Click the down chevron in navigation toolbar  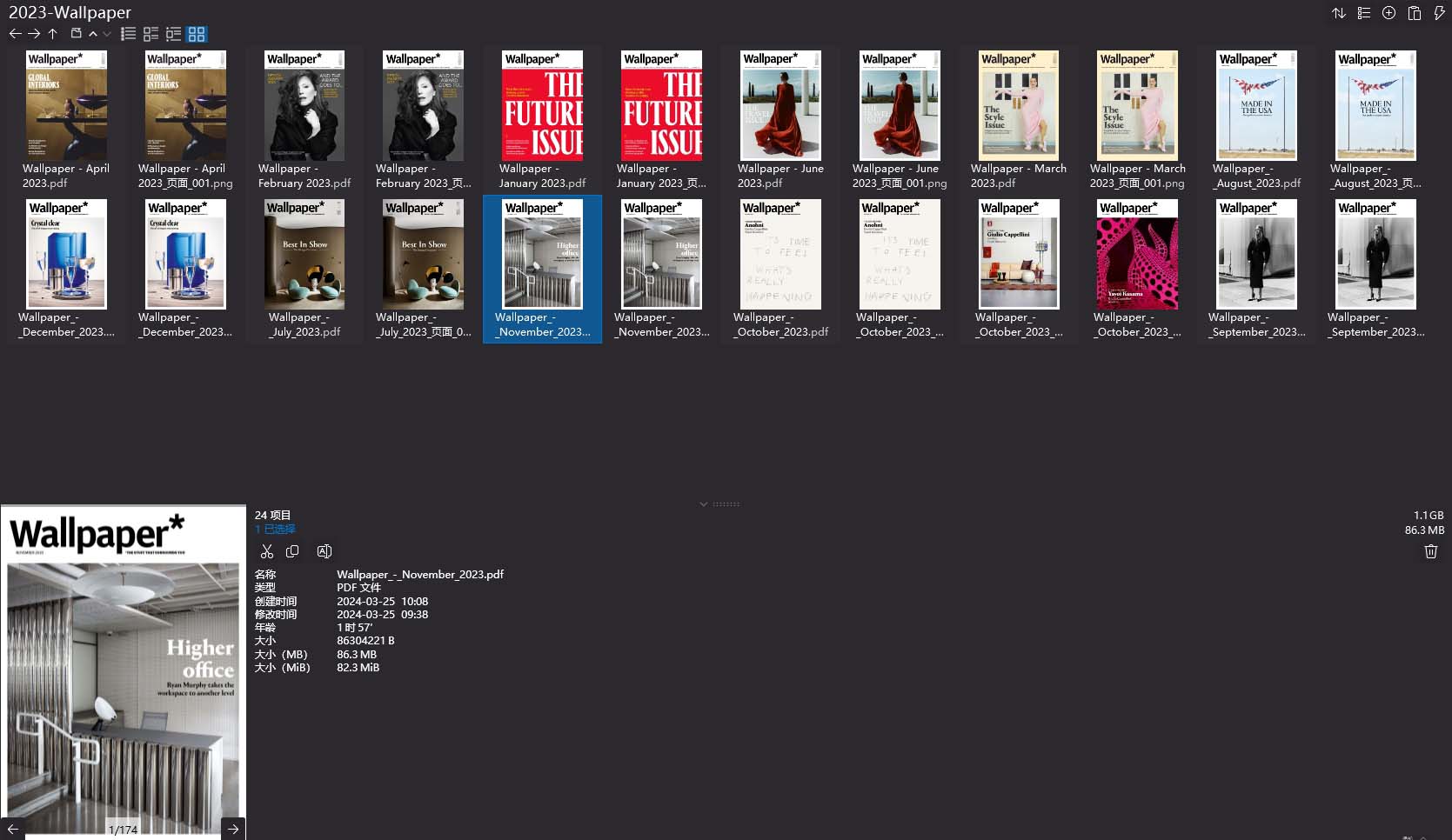pos(107,34)
